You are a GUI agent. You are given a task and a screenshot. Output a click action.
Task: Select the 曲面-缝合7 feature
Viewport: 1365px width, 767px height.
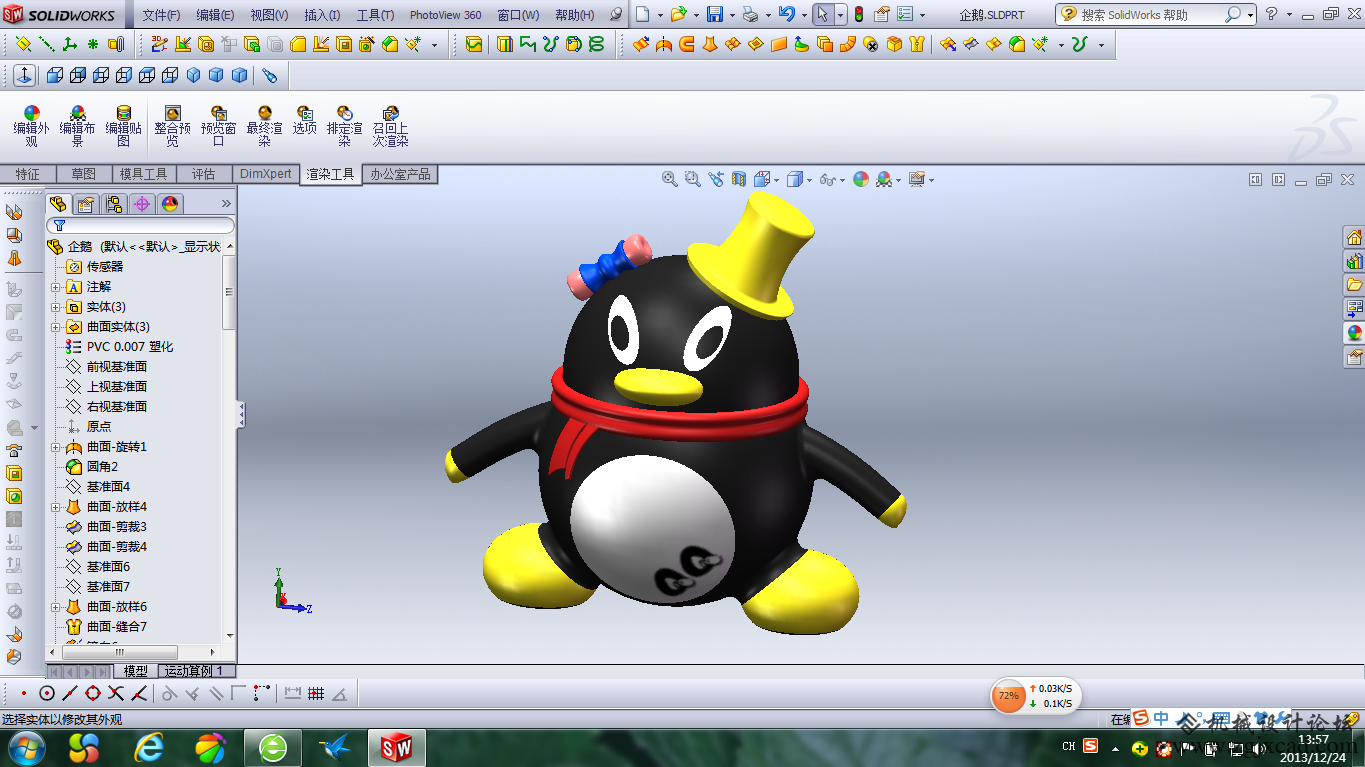117,627
